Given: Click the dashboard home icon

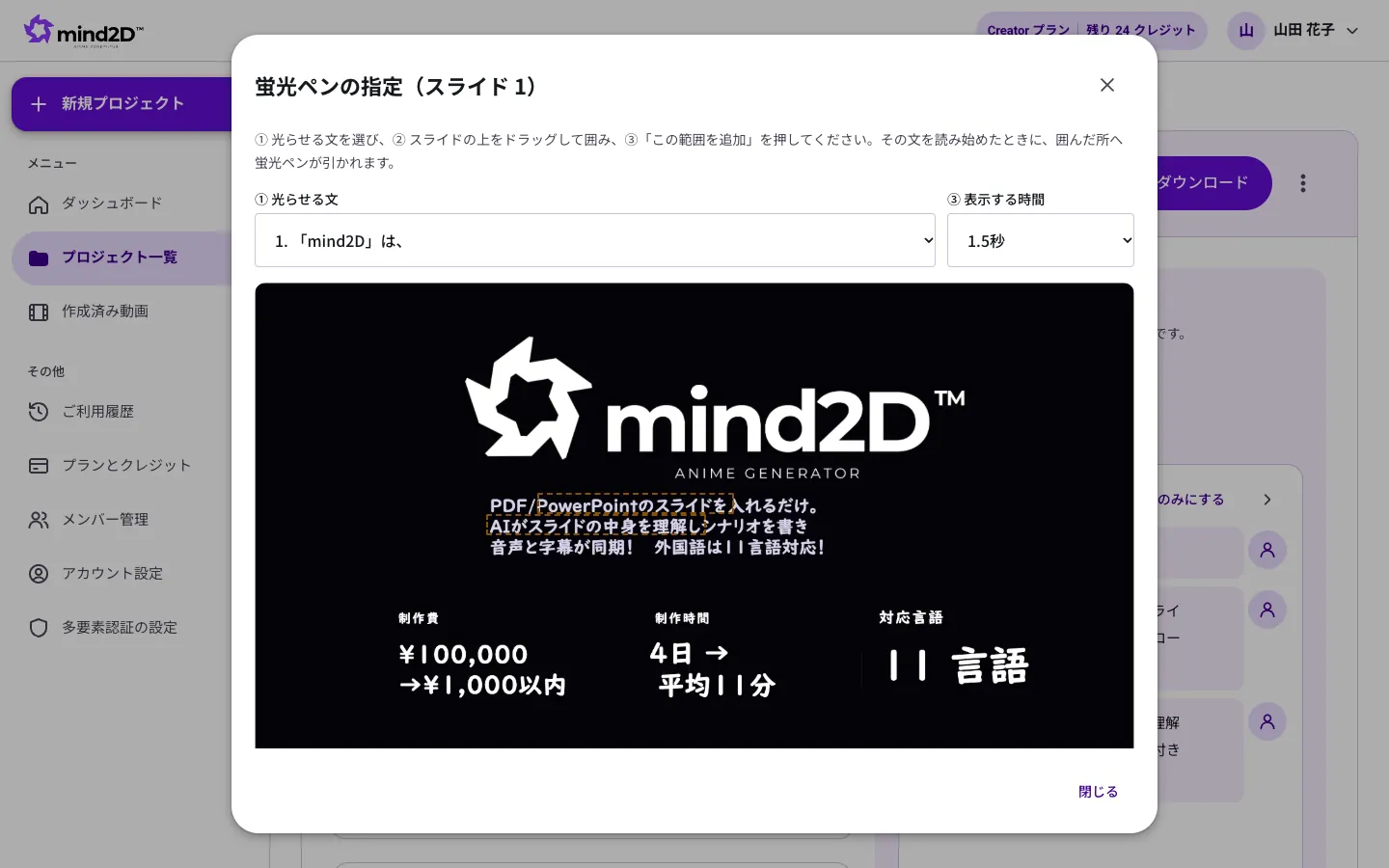Looking at the screenshot, I should click(x=39, y=204).
